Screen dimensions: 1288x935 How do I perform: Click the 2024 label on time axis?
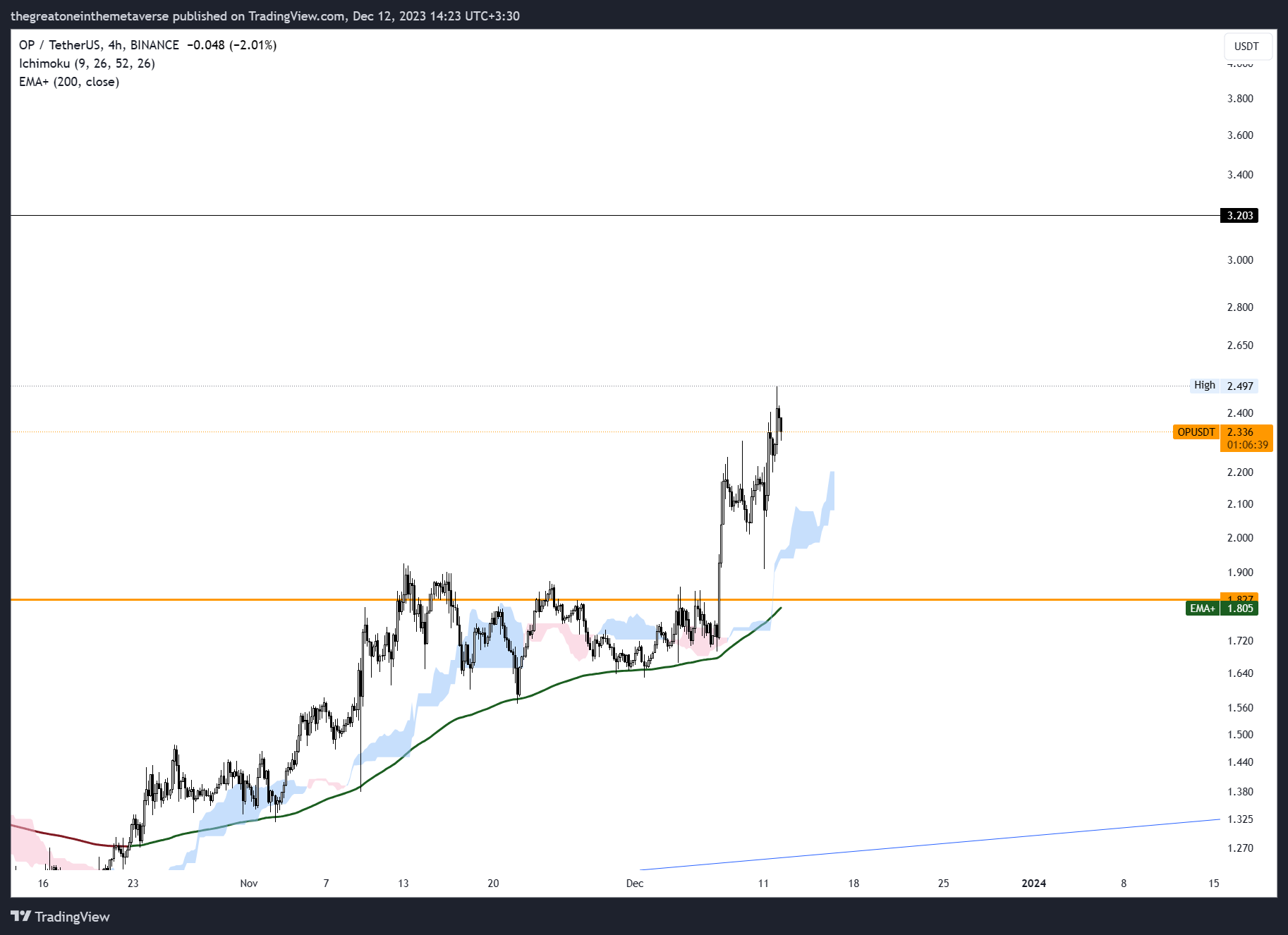1034,884
